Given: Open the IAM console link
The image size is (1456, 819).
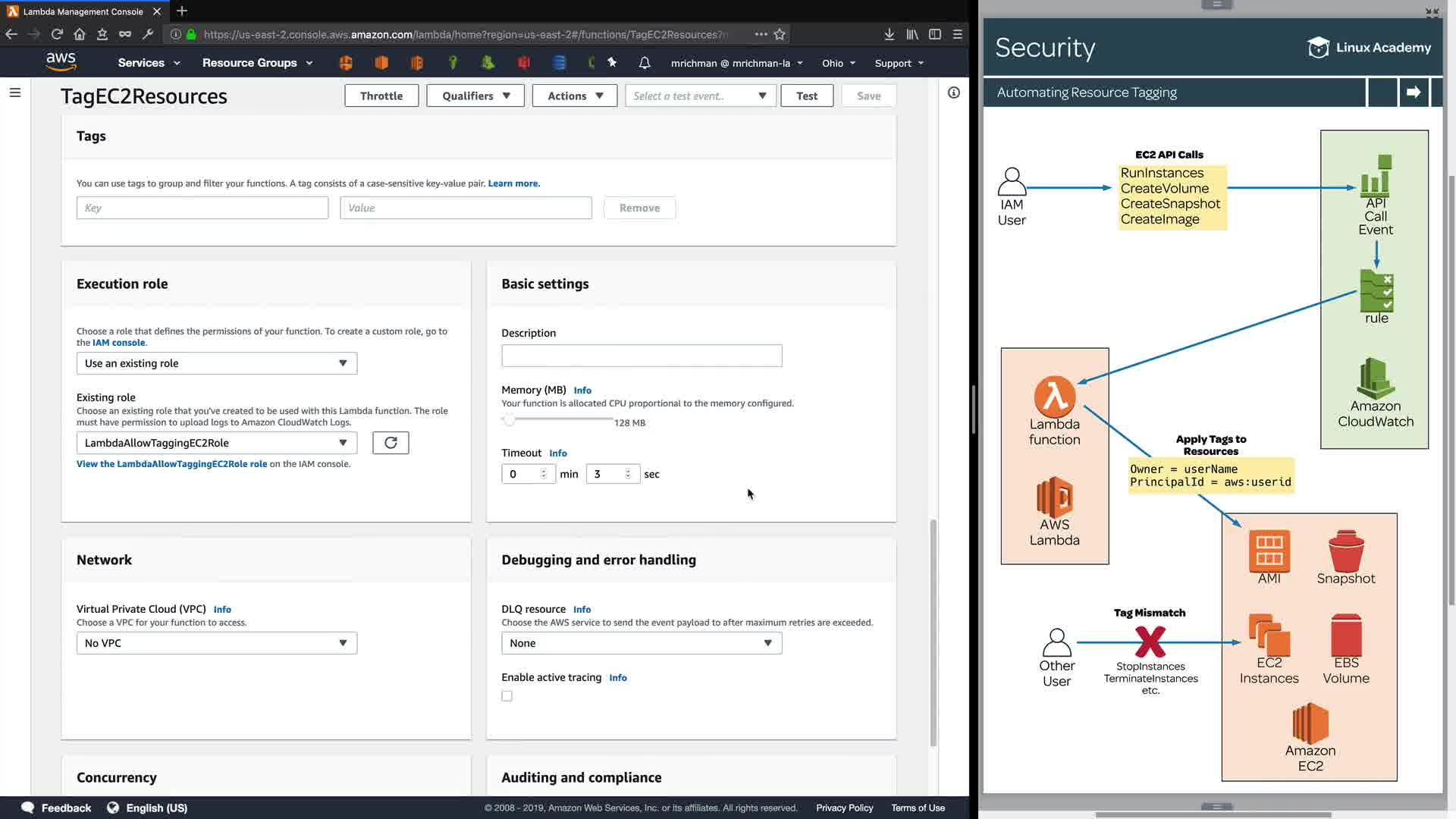Looking at the screenshot, I should 118,343.
